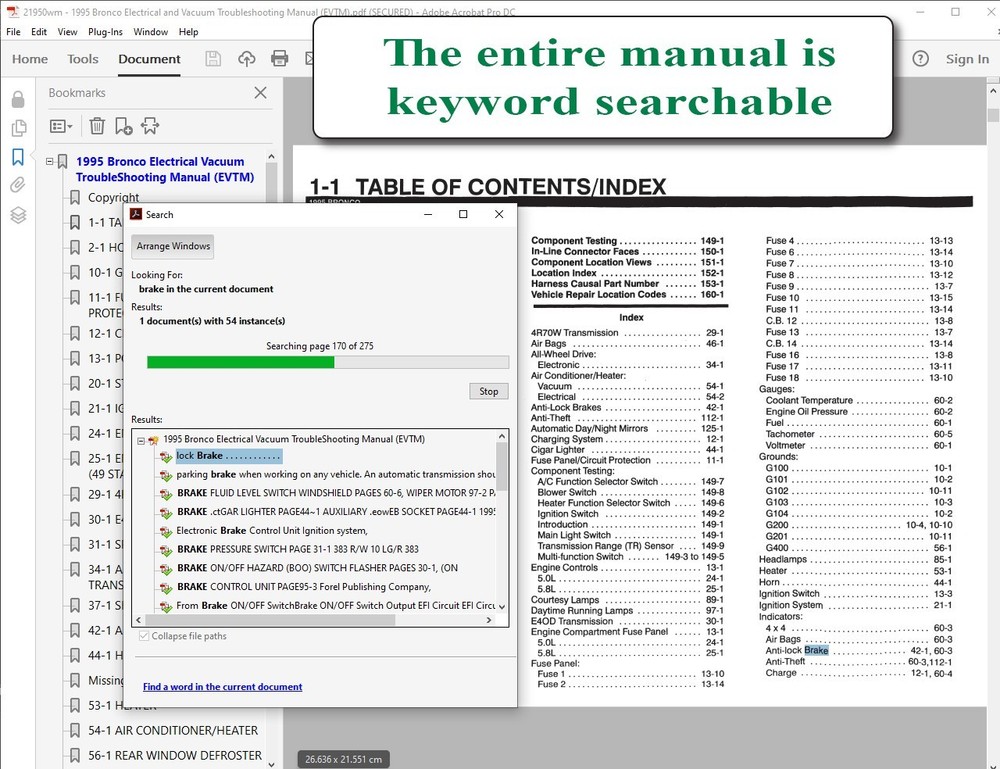Click the Save file icon in toolbar
Viewport: 1000px width, 769px height.
(x=213, y=59)
